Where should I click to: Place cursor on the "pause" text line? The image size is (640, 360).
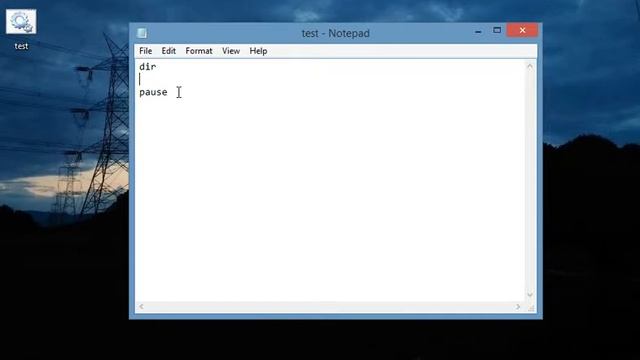[x=153, y=92]
